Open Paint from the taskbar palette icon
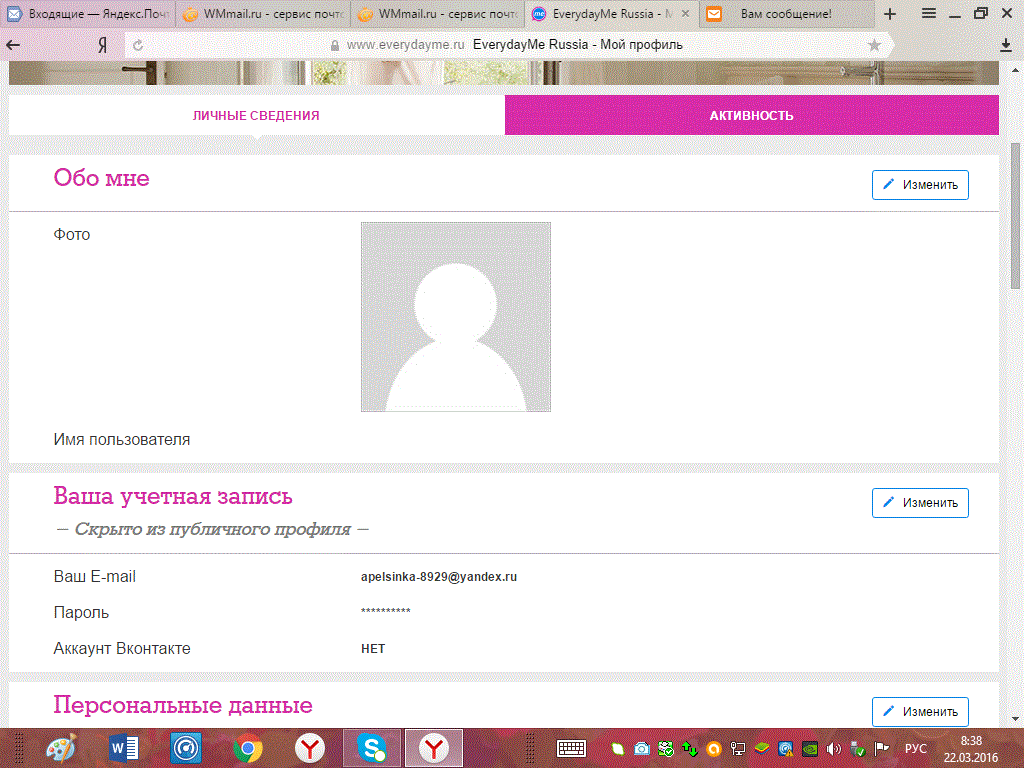This screenshot has width=1024, height=768. (61, 748)
